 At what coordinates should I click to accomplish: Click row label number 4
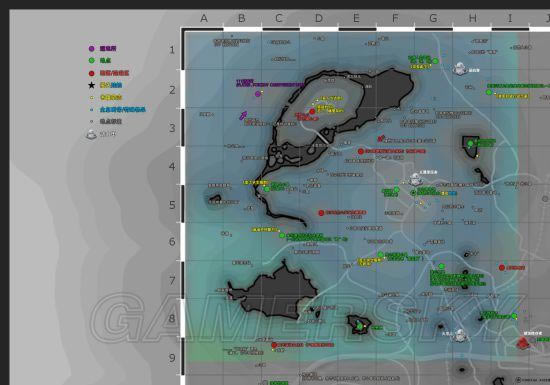point(172,166)
